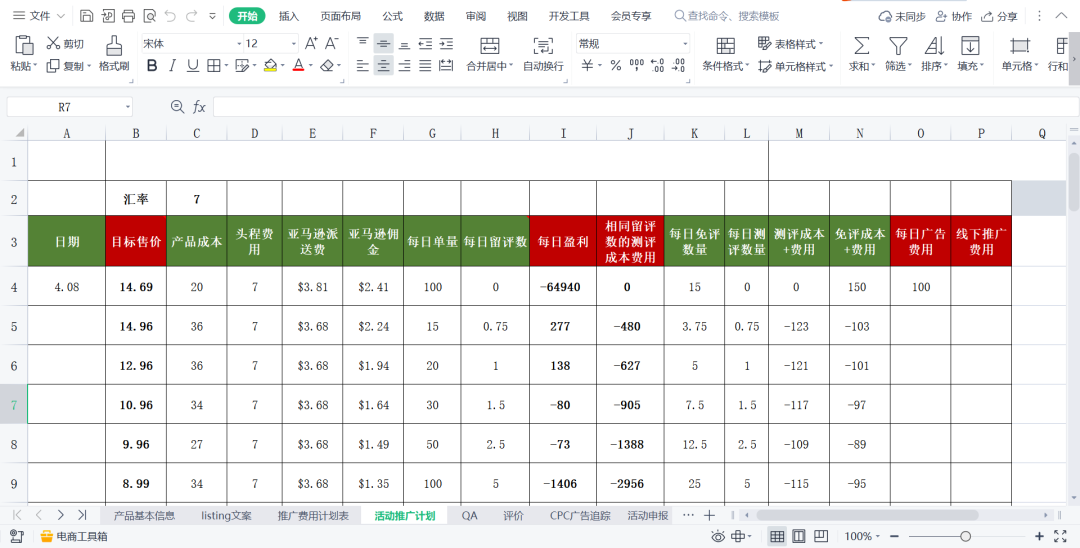Screen dimensions: 1080x548
Task: Open the font name dropdown (宋体)
Action: pyautogui.click(x=239, y=44)
